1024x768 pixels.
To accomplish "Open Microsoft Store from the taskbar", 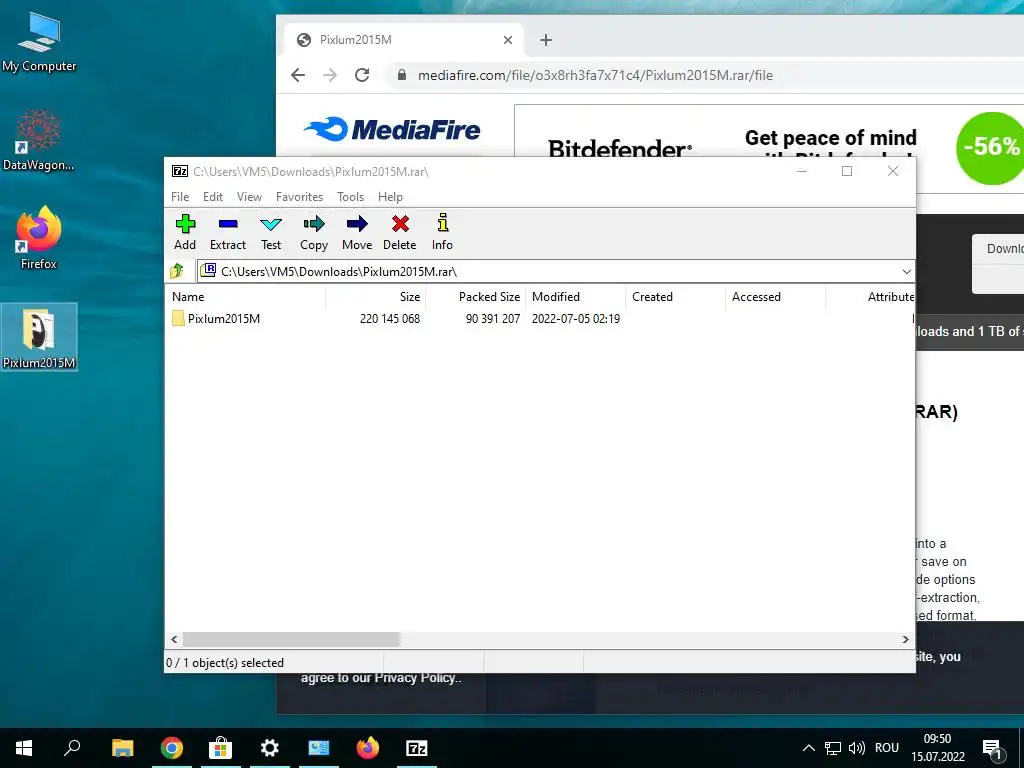I will 221,748.
